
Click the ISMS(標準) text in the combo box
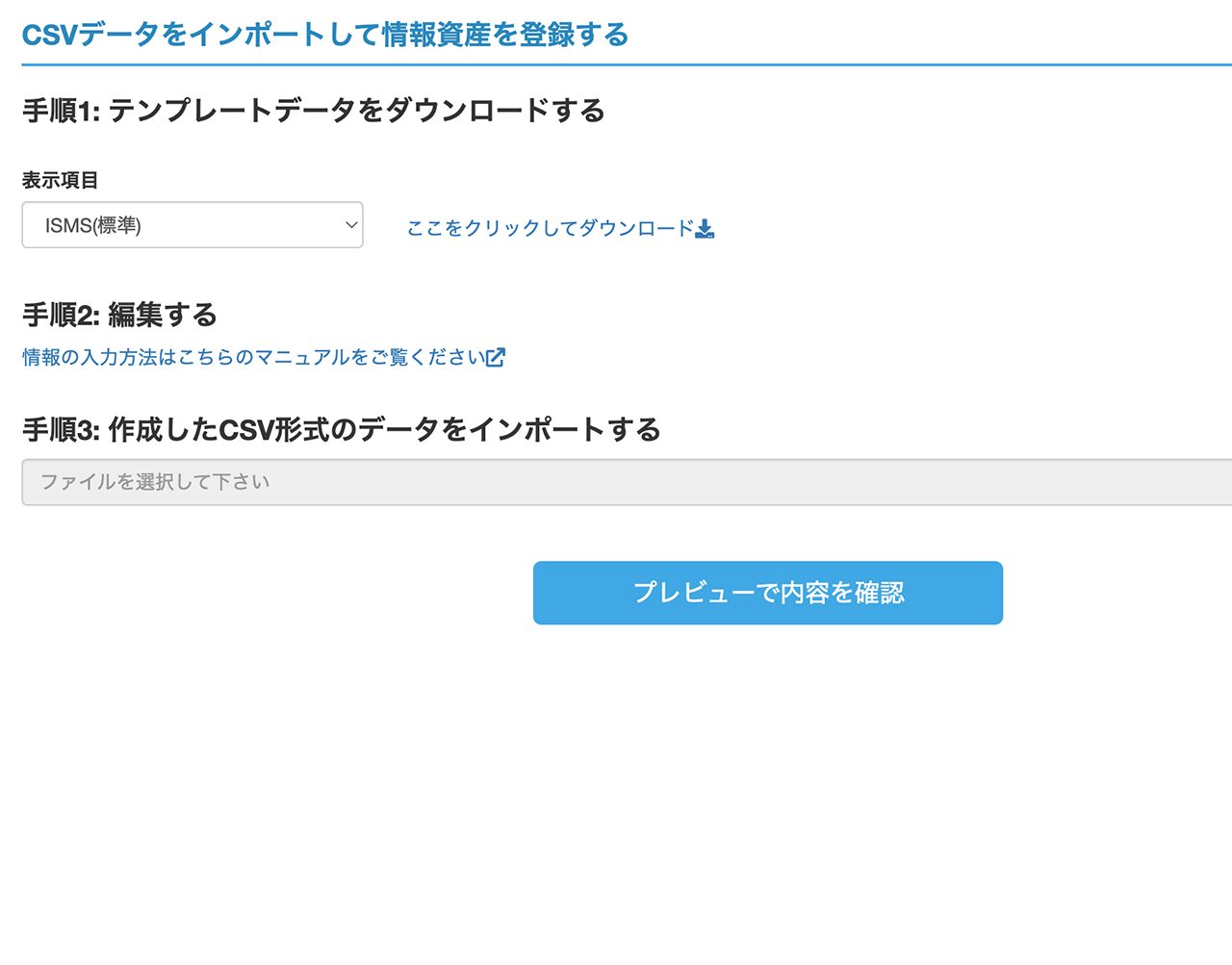point(93,226)
